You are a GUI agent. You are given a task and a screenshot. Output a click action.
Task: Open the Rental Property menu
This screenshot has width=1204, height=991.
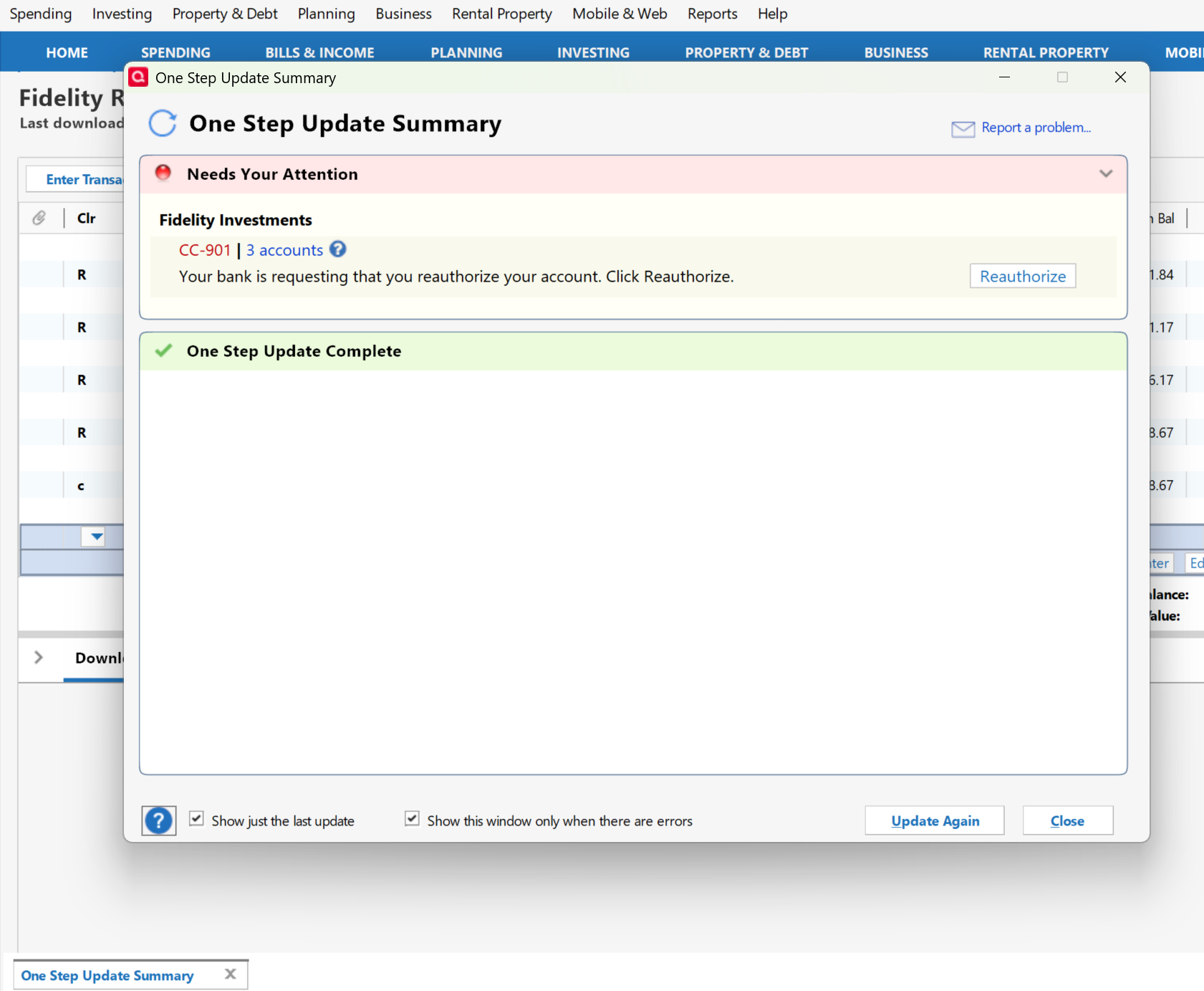[x=502, y=14]
